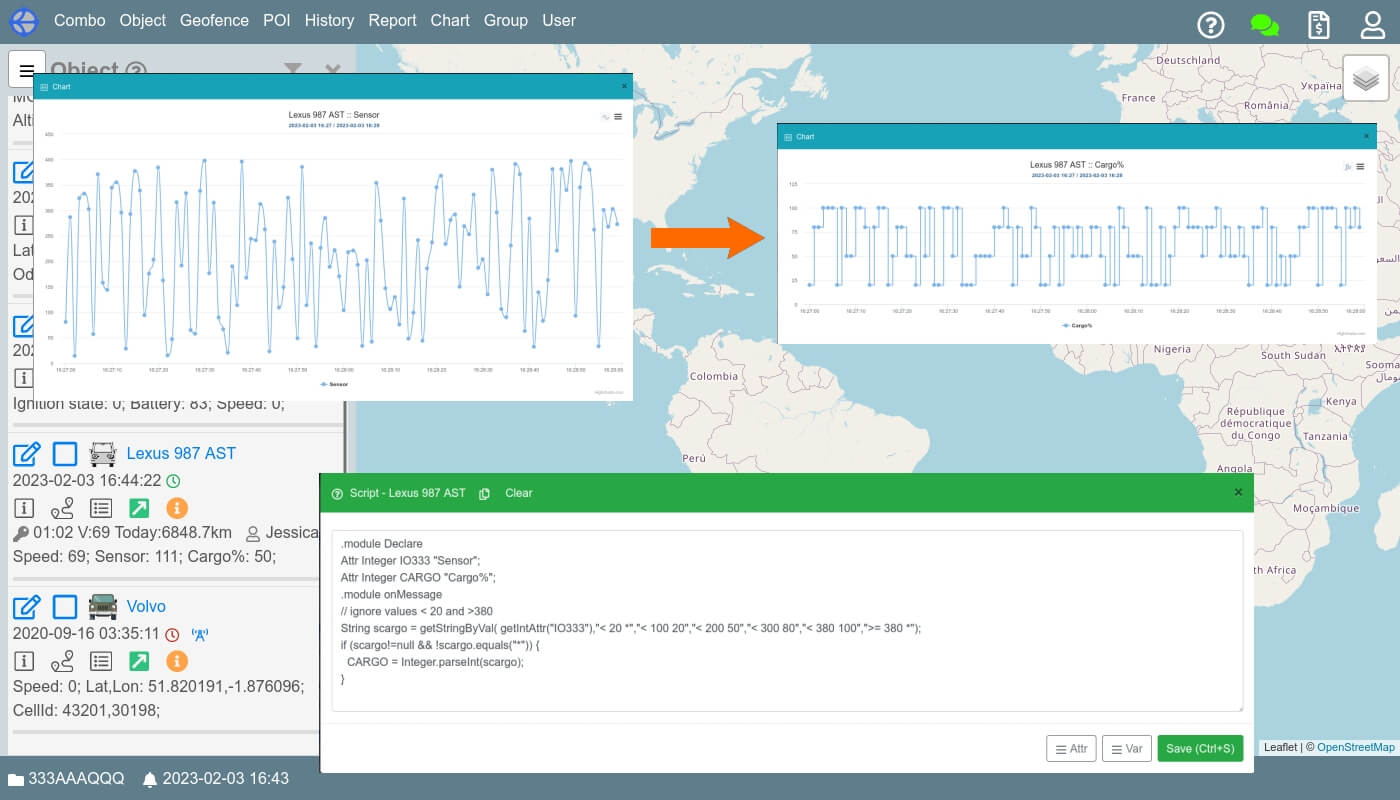Open the Cargo% chart context menu
1400x800 pixels.
[x=1361, y=167]
